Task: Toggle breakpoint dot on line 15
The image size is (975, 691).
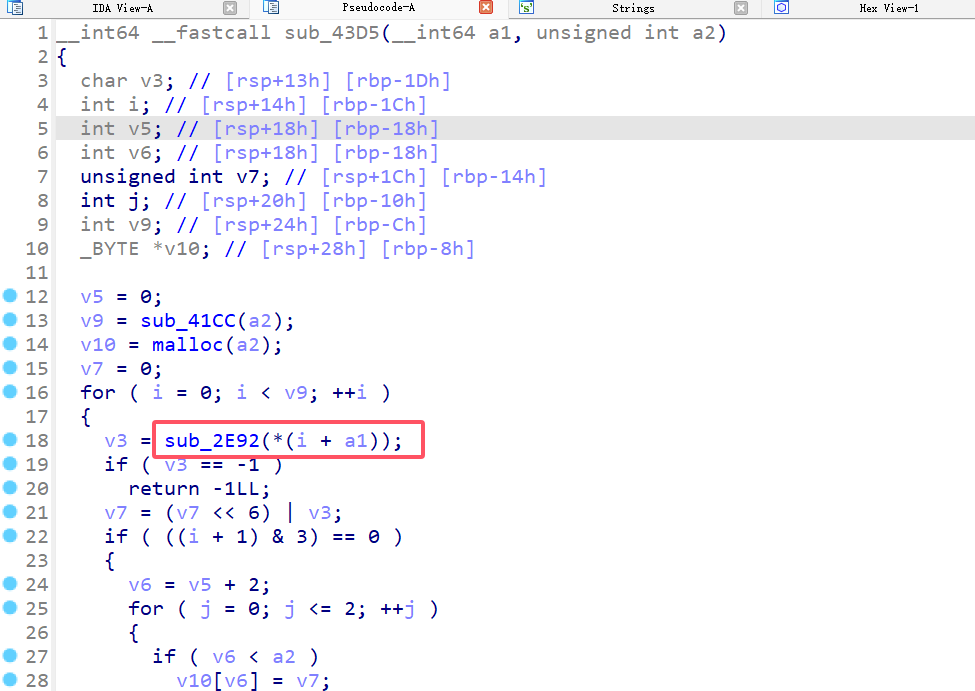Action: 10,368
